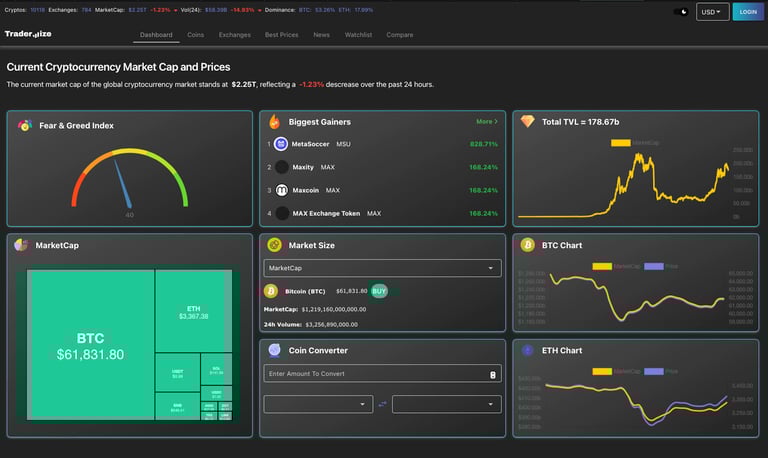Click the Total TVL diamond icon
Image resolution: width=768 pixels, height=458 pixels.
(x=528, y=121)
